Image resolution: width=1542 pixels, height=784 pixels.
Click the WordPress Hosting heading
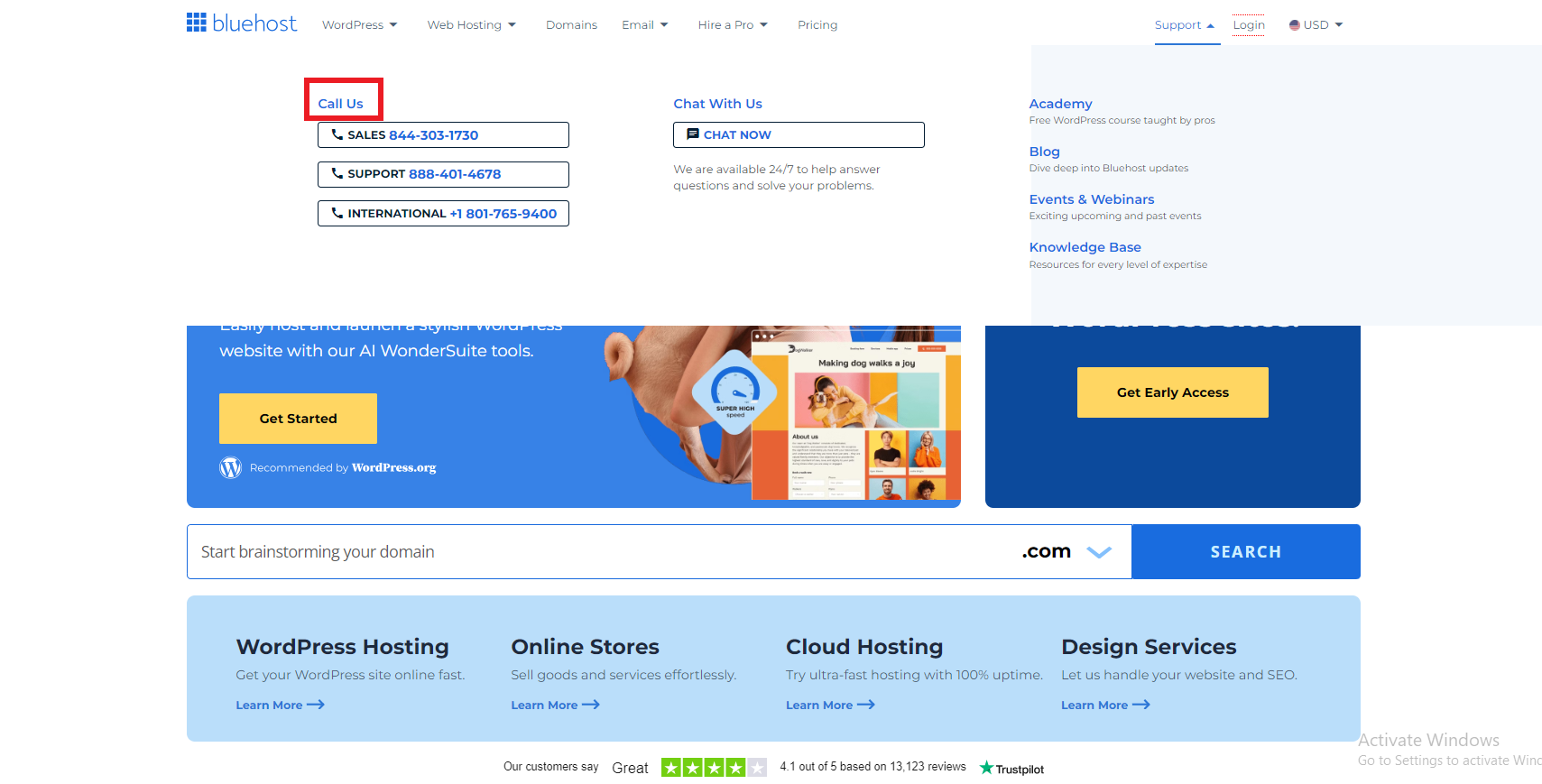pyautogui.click(x=342, y=647)
